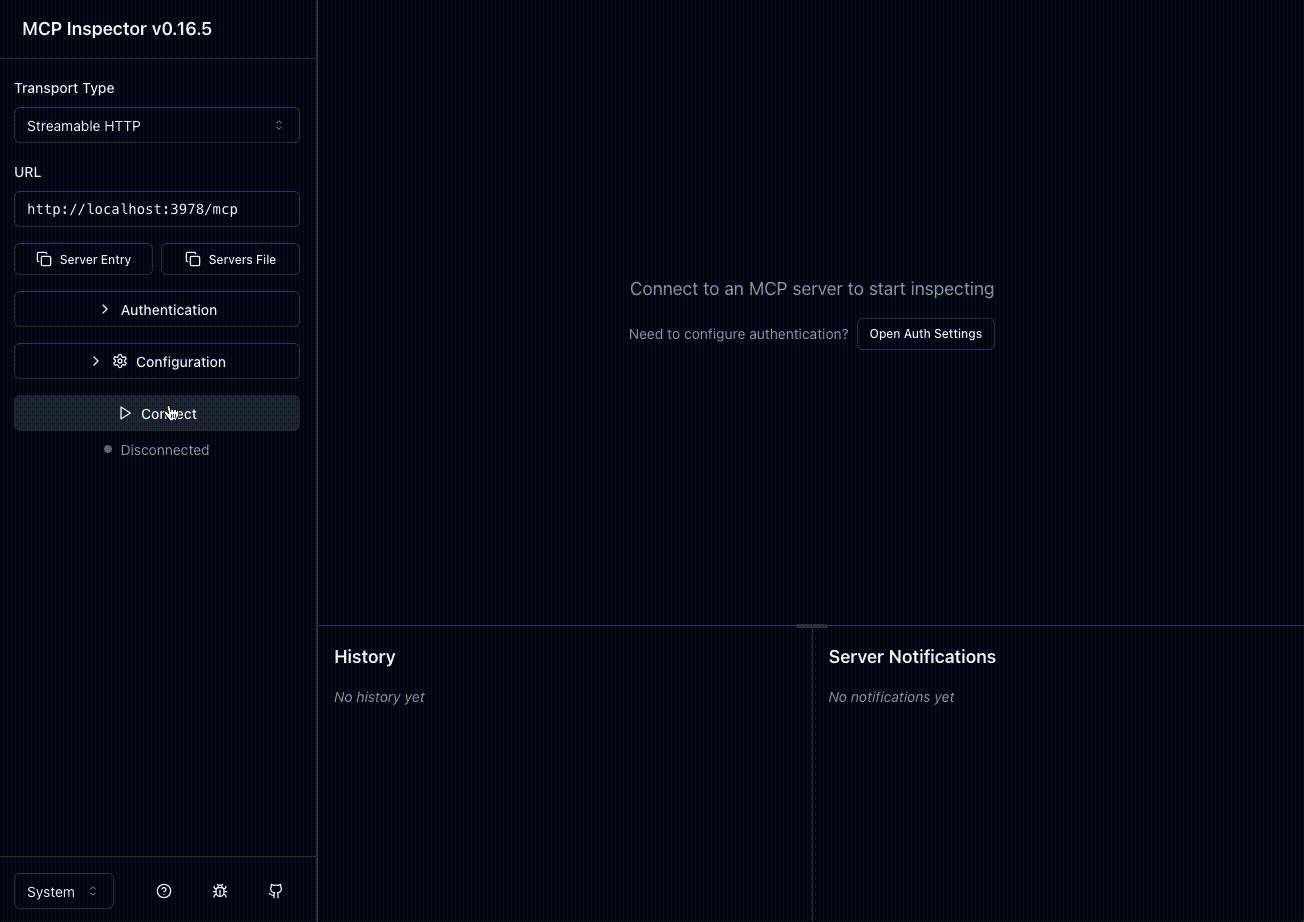Open the help question mark icon
Image resolution: width=1304 pixels, height=922 pixels.
(164, 891)
